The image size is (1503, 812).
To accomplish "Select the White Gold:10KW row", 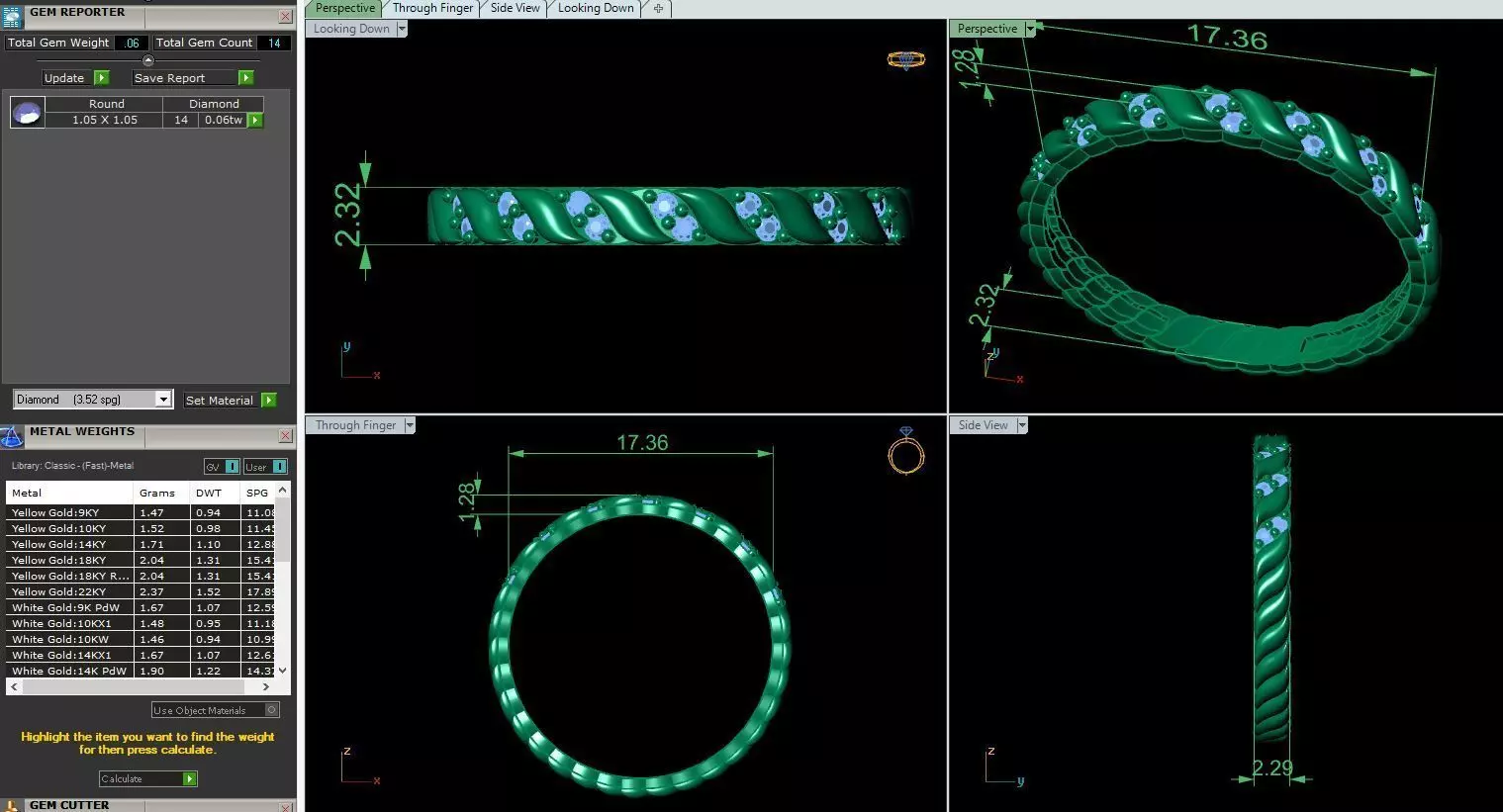I will [x=141, y=639].
